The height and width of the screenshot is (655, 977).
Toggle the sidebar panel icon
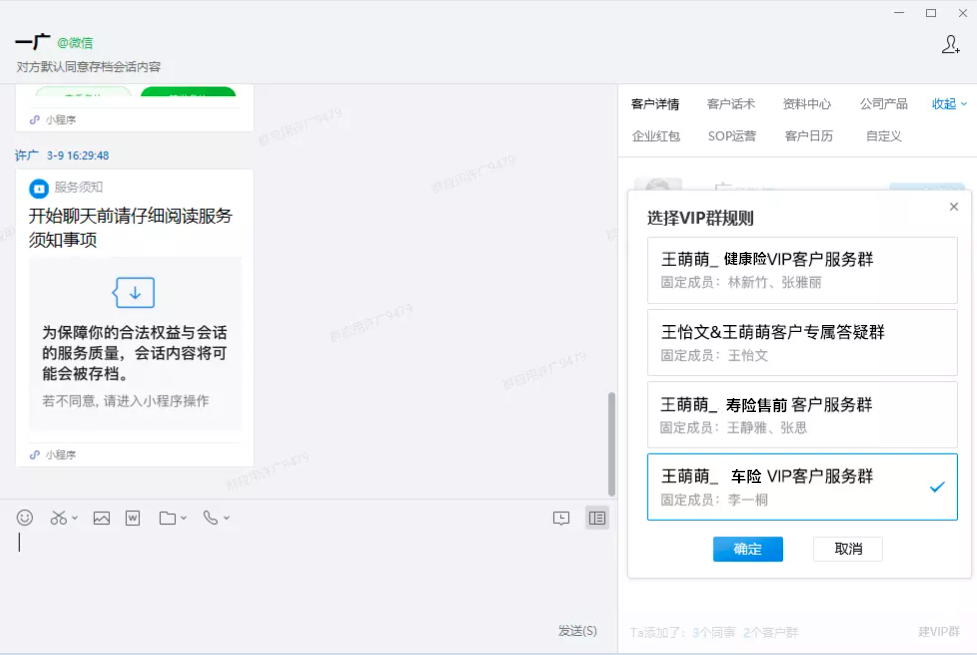pyautogui.click(x=597, y=518)
